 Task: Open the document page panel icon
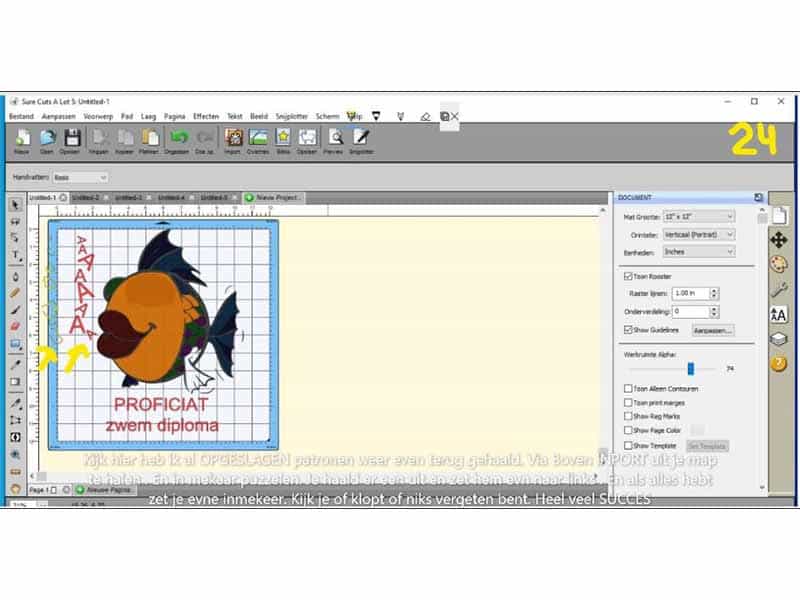[x=779, y=215]
